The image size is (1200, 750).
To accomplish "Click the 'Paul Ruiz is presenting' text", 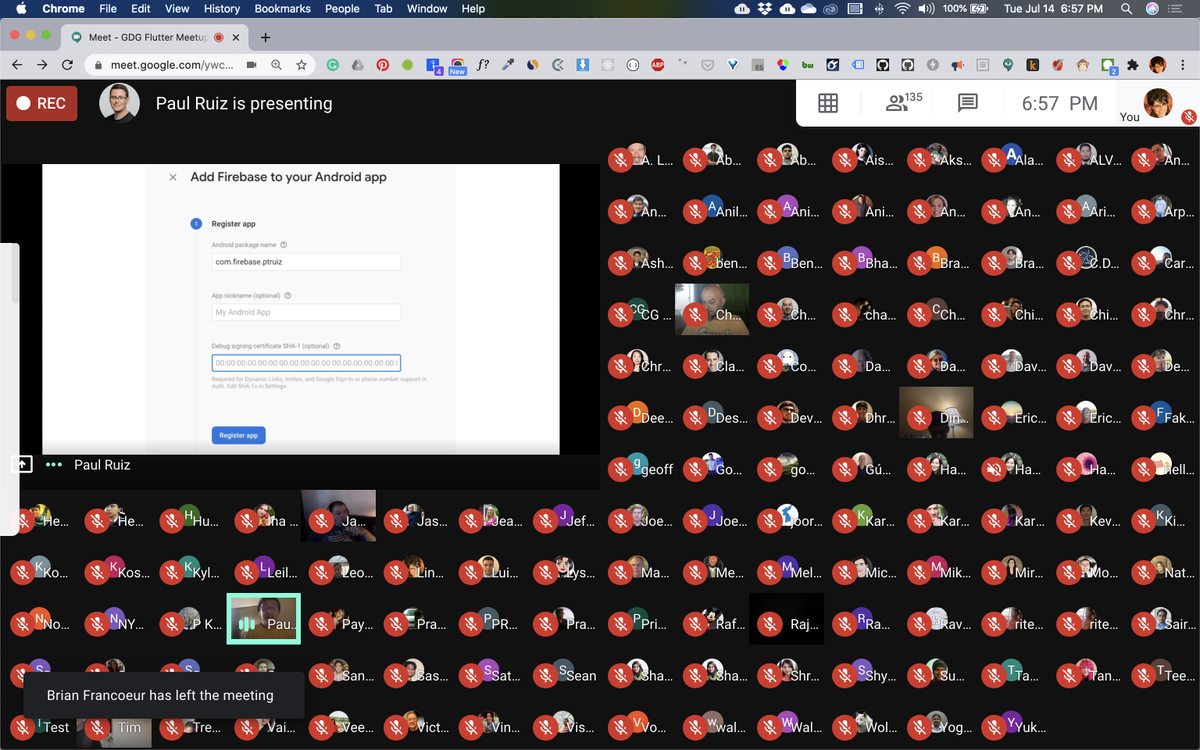I will pos(244,103).
